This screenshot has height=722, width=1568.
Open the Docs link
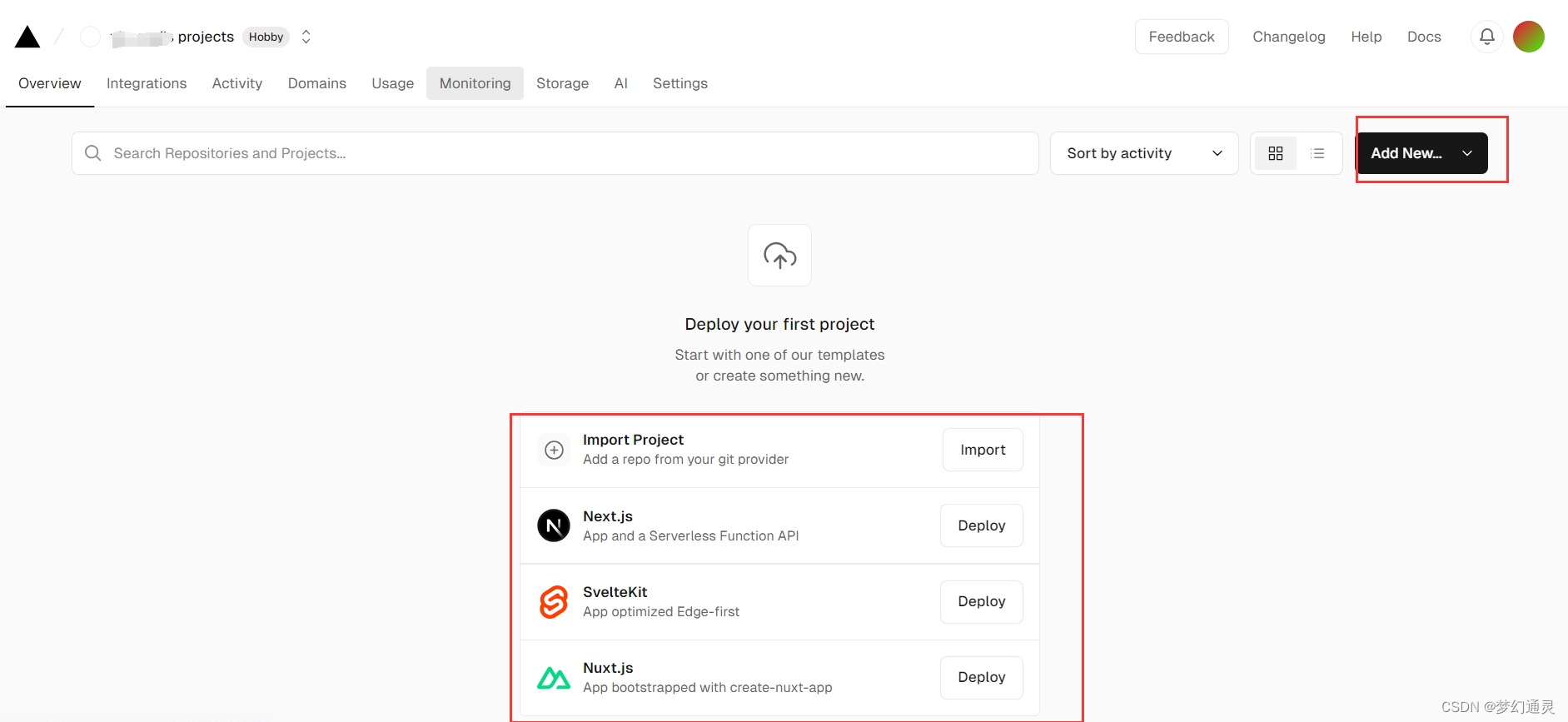[x=1424, y=37]
